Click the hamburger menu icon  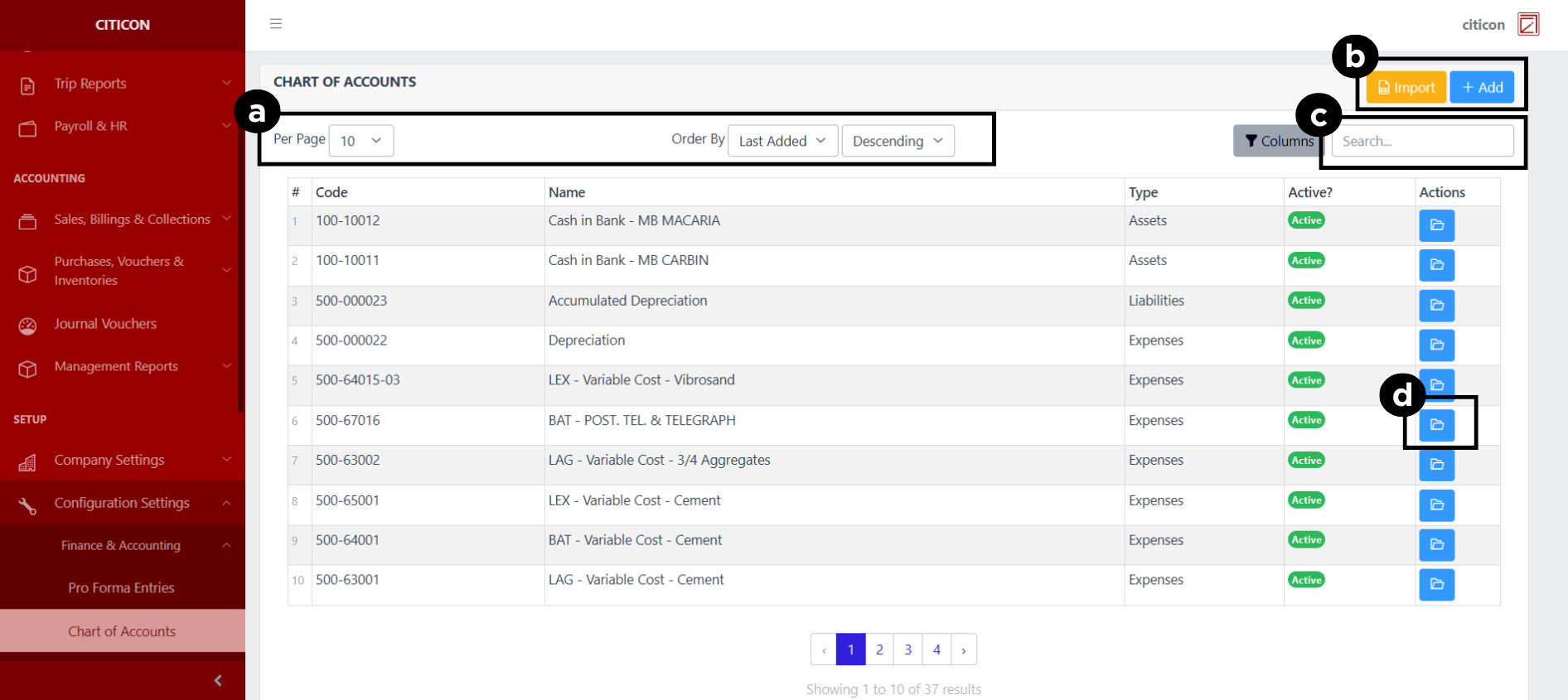[276, 24]
